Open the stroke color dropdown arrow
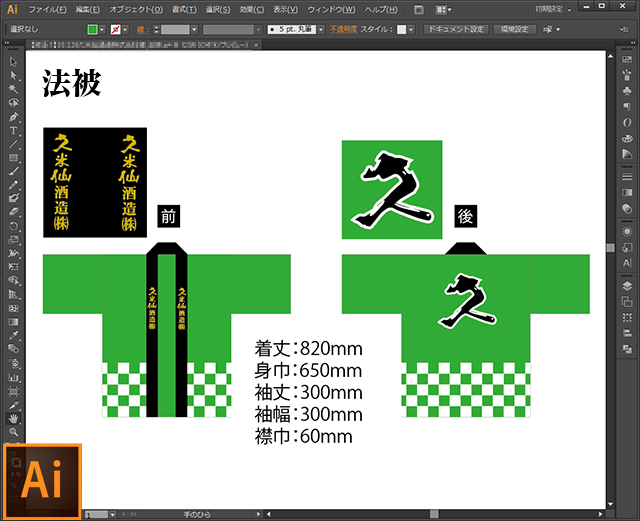This screenshot has height=521, width=640. [x=125, y=29]
